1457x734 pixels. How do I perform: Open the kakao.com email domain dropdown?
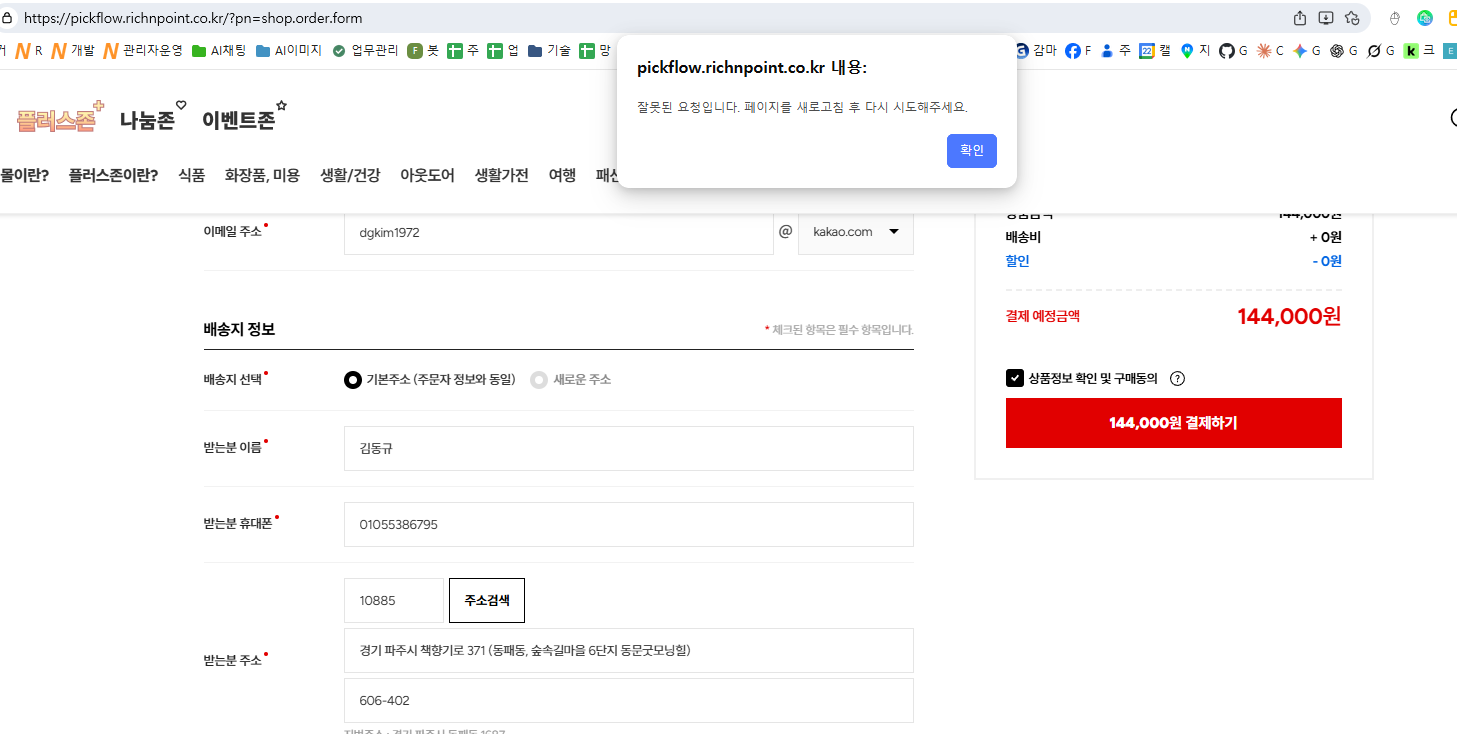click(855, 232)
